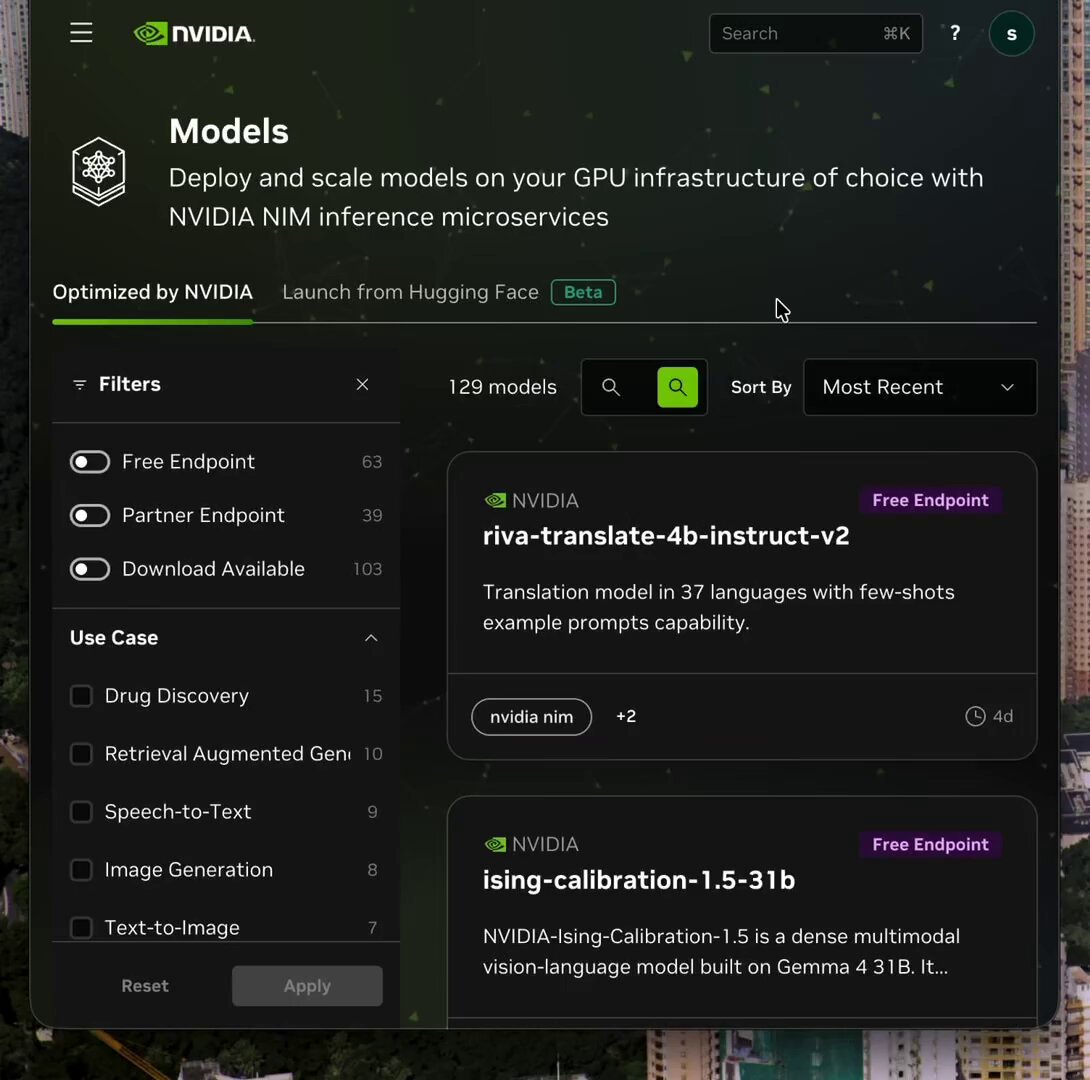Click the Reset filters button

pyautogui.click(x=145, y=985)
